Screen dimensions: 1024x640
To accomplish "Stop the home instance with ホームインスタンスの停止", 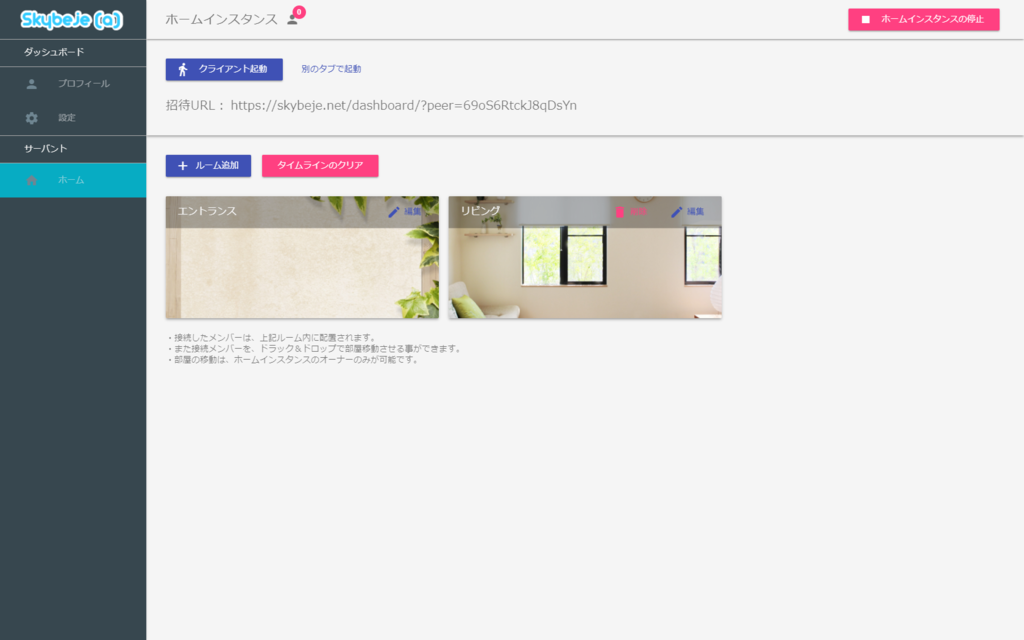I will (923, 20).
